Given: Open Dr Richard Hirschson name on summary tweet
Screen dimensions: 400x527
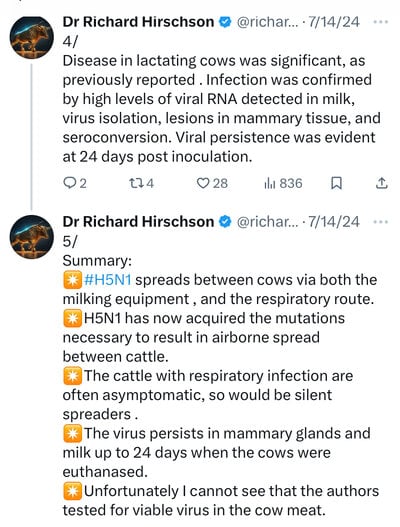Looking at the screenshot, I should pyautogui.click(x=138, y=222).
